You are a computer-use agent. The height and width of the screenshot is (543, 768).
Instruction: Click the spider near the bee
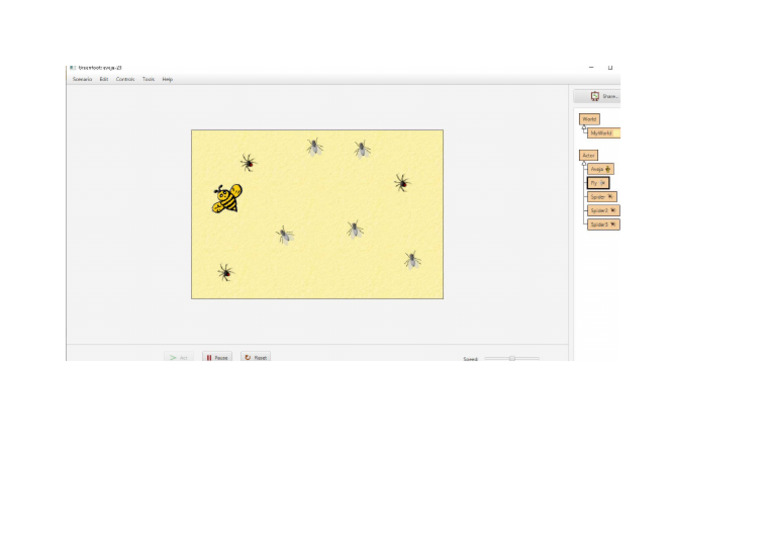248,162
